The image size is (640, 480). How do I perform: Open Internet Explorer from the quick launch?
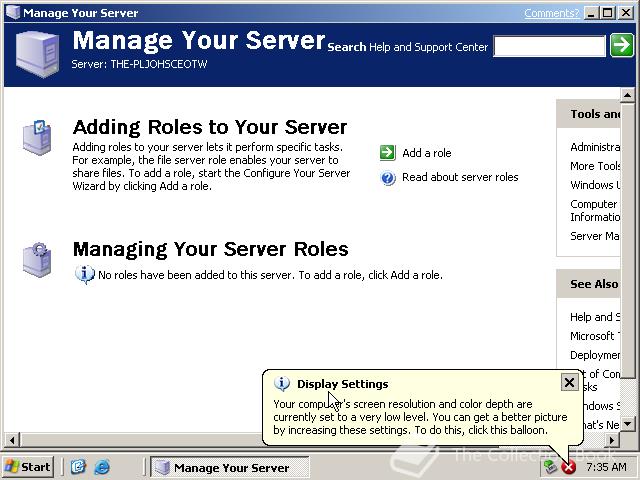[102, 467]
